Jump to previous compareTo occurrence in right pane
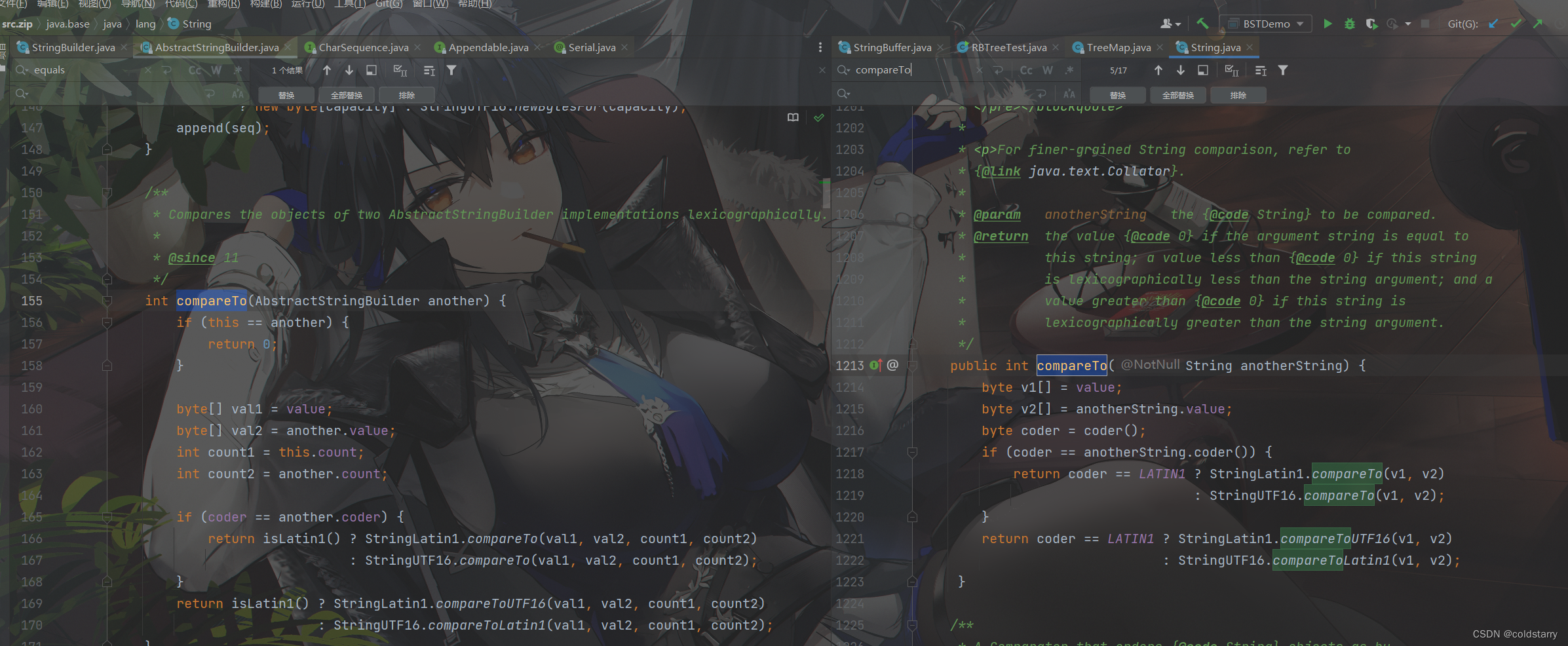The width and height of the screenshot is (1568, 646). pyautogui.click(x=1158, y=70)
